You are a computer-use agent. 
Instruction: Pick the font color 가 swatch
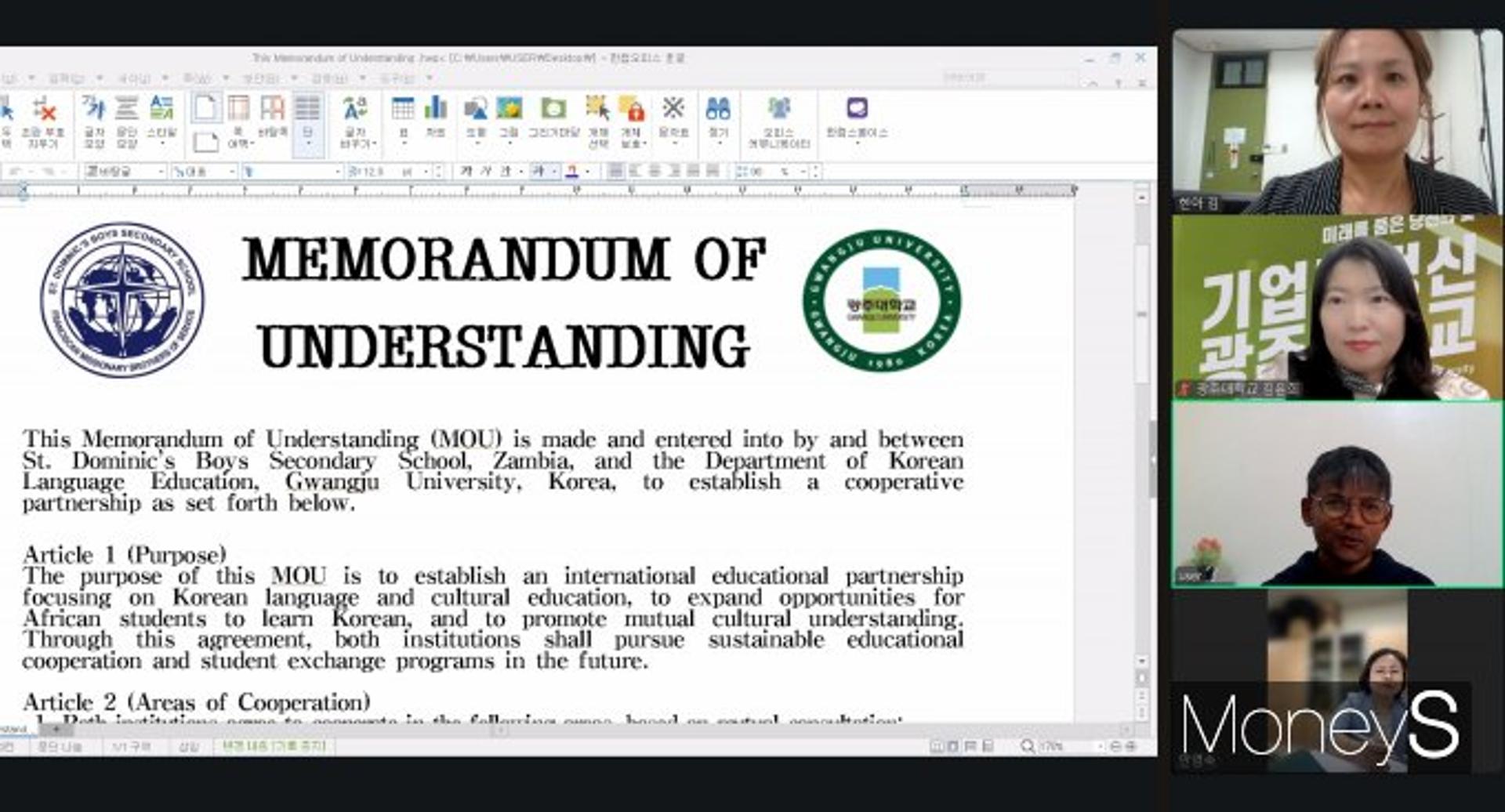coord(572,171)
